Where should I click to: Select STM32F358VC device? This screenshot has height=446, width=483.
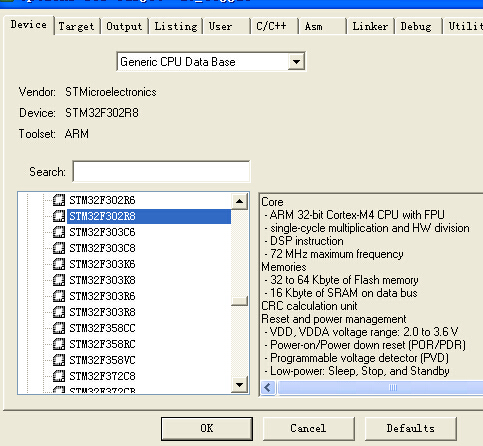[x=102, y=360]
